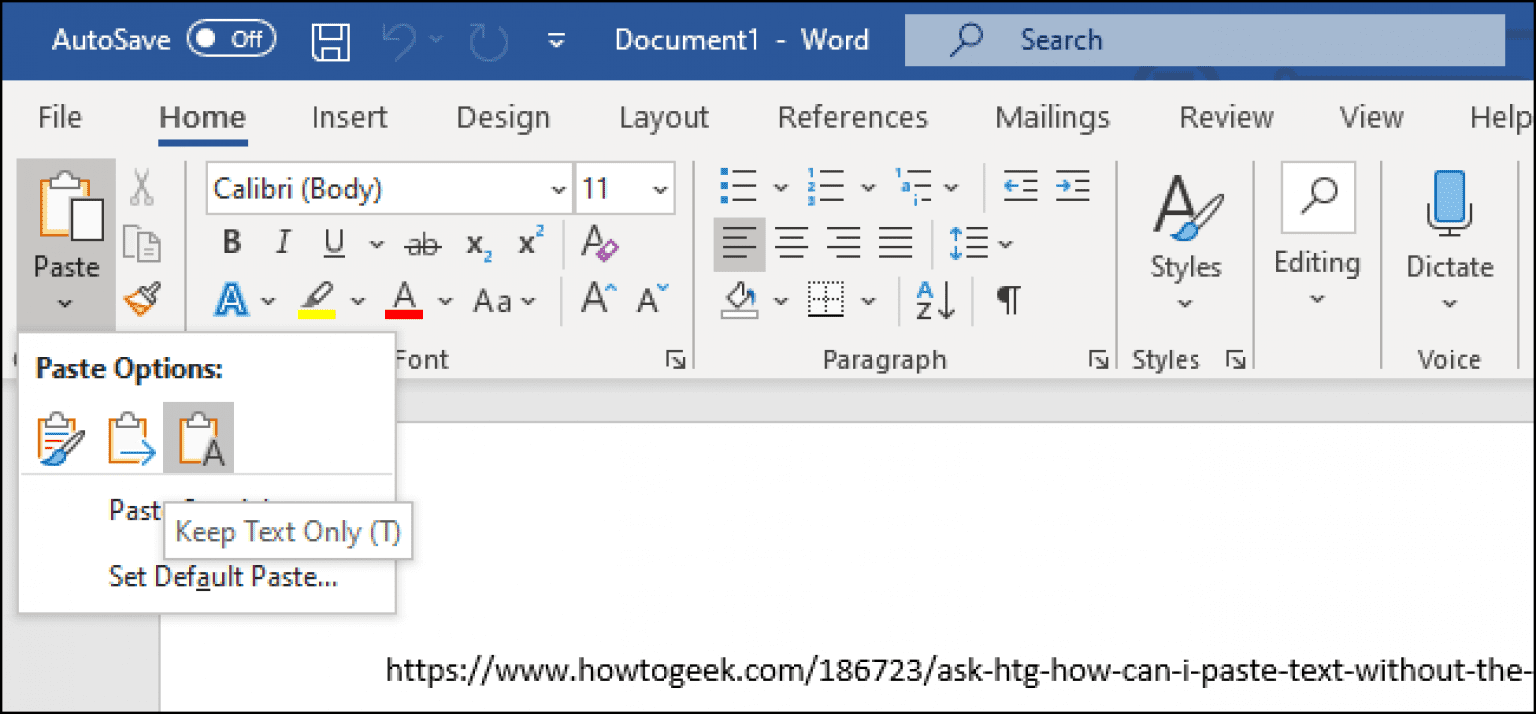Click the Cut scissors icon
The image size is (1536, 714).
(142, 187)
